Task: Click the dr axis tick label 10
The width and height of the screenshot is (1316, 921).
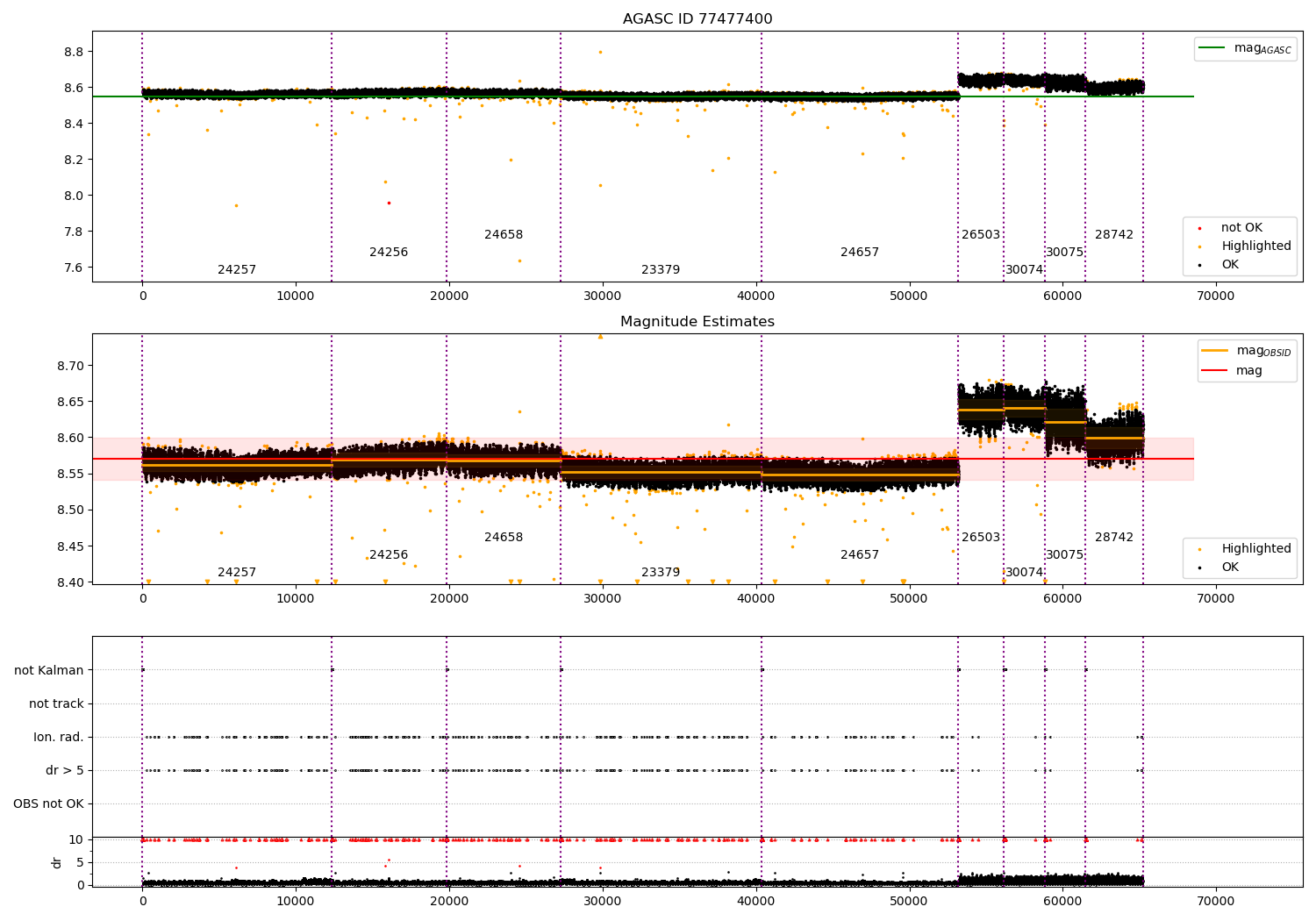Action: pyautogui.click(x=76, y=840)
